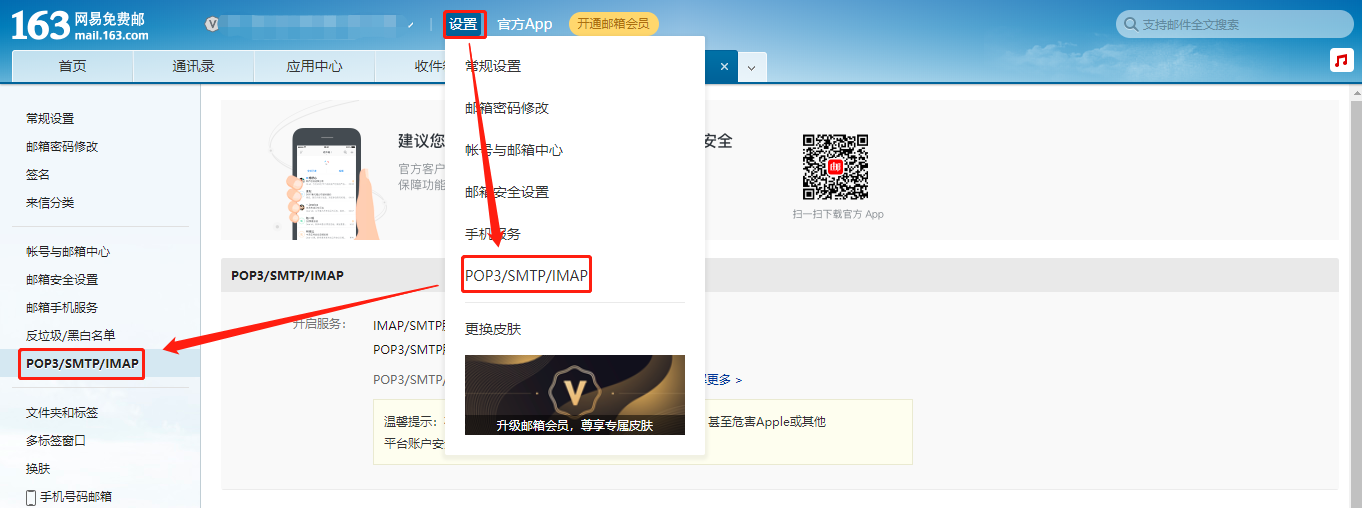Select POP3/SMTP/IMAP in the left sidebar
Screen dimensions: 1362x508
(82, 363)
